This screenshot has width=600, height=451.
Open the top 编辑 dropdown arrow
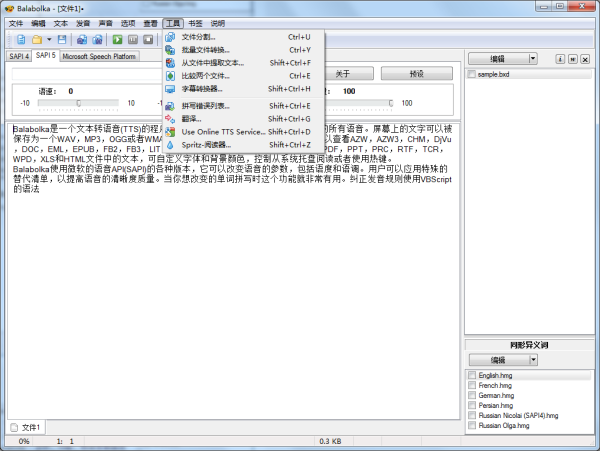point(533,59)
